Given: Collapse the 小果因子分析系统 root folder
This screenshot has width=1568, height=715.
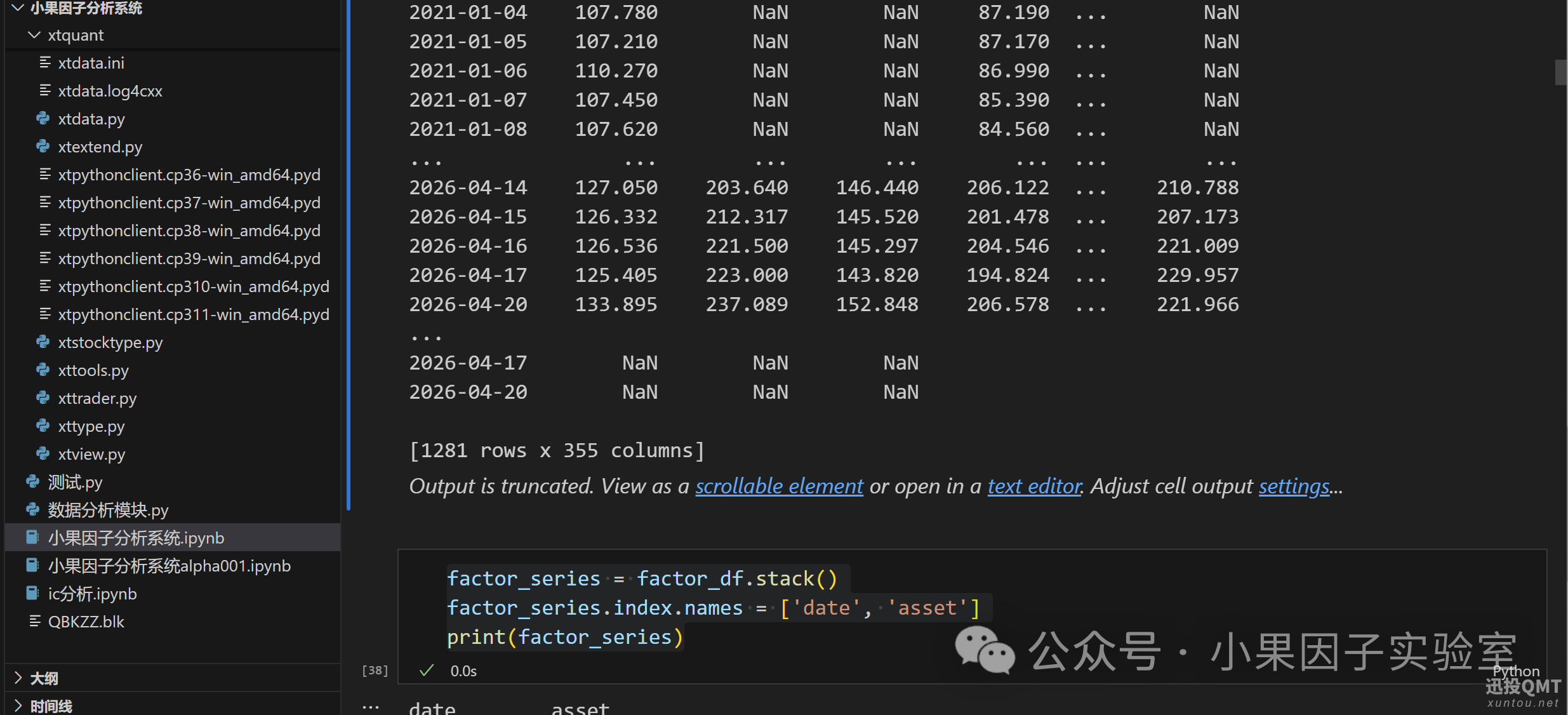Looking at the screenshot, I should (18, 8).
